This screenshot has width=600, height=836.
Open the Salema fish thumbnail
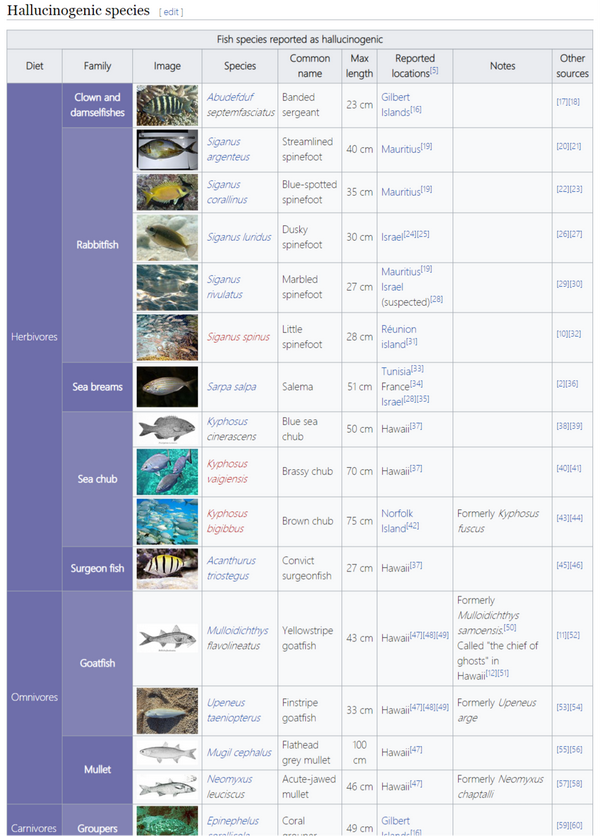point(167,387)
